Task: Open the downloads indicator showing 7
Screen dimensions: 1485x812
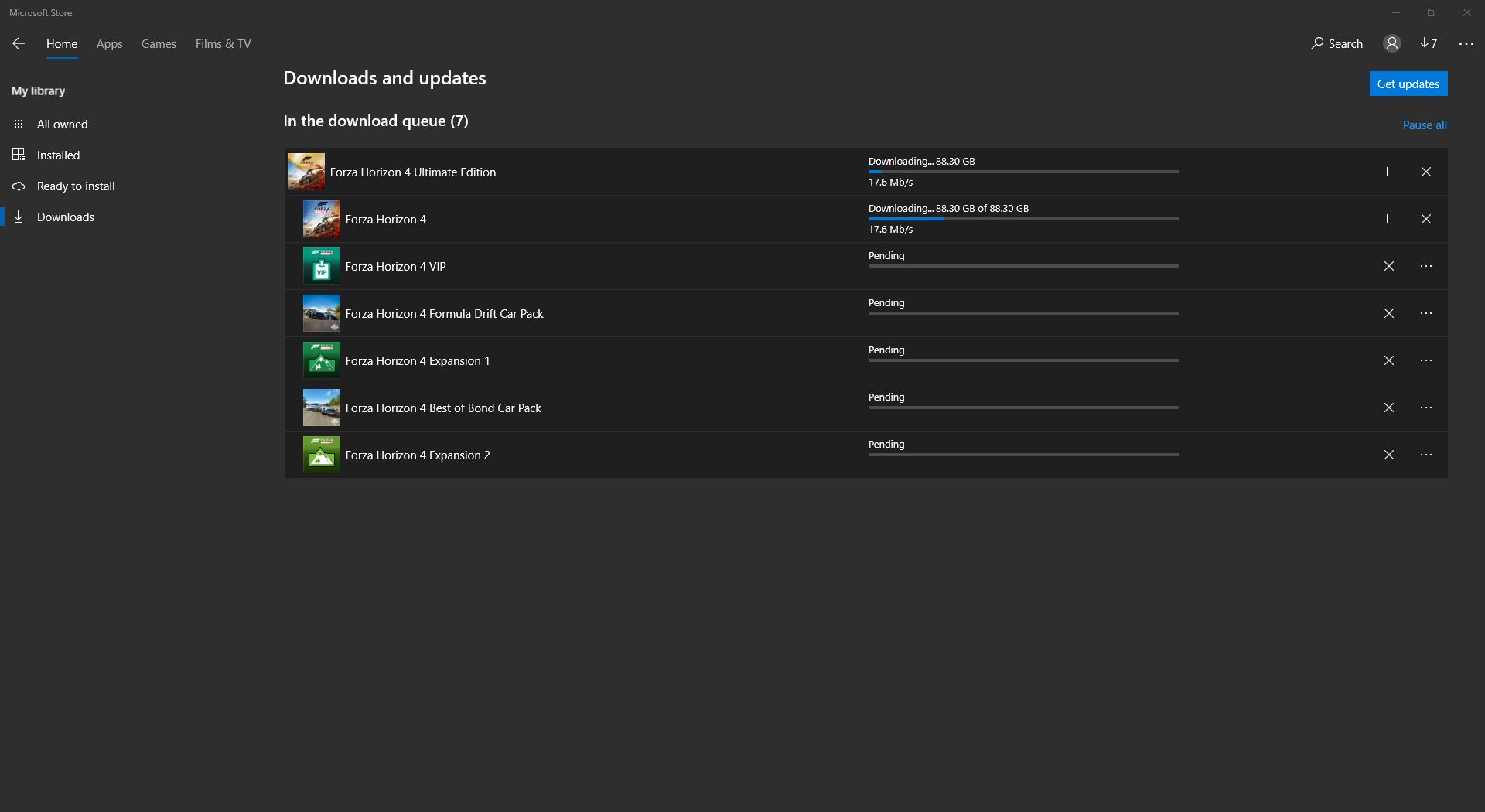Action: 1429,44
